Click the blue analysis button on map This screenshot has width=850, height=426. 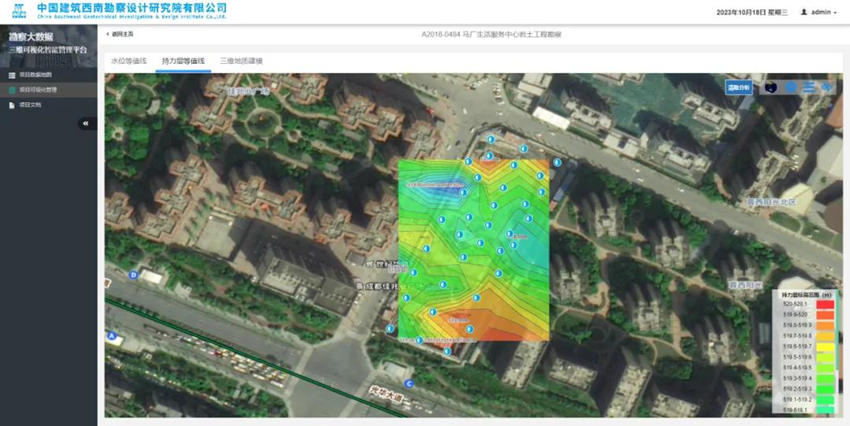(x=738, y=88)
